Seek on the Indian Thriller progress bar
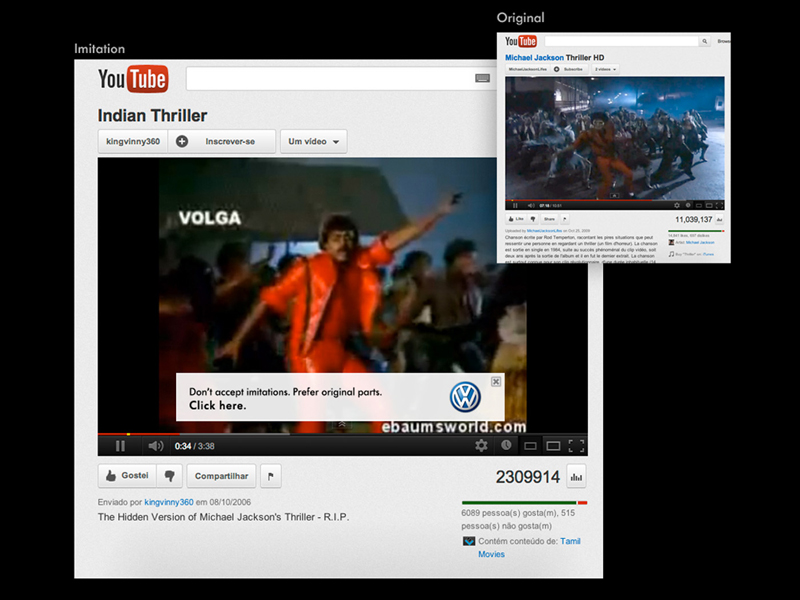Image resolution: width=800 pixels, height=600 pixels. (342, 434)
